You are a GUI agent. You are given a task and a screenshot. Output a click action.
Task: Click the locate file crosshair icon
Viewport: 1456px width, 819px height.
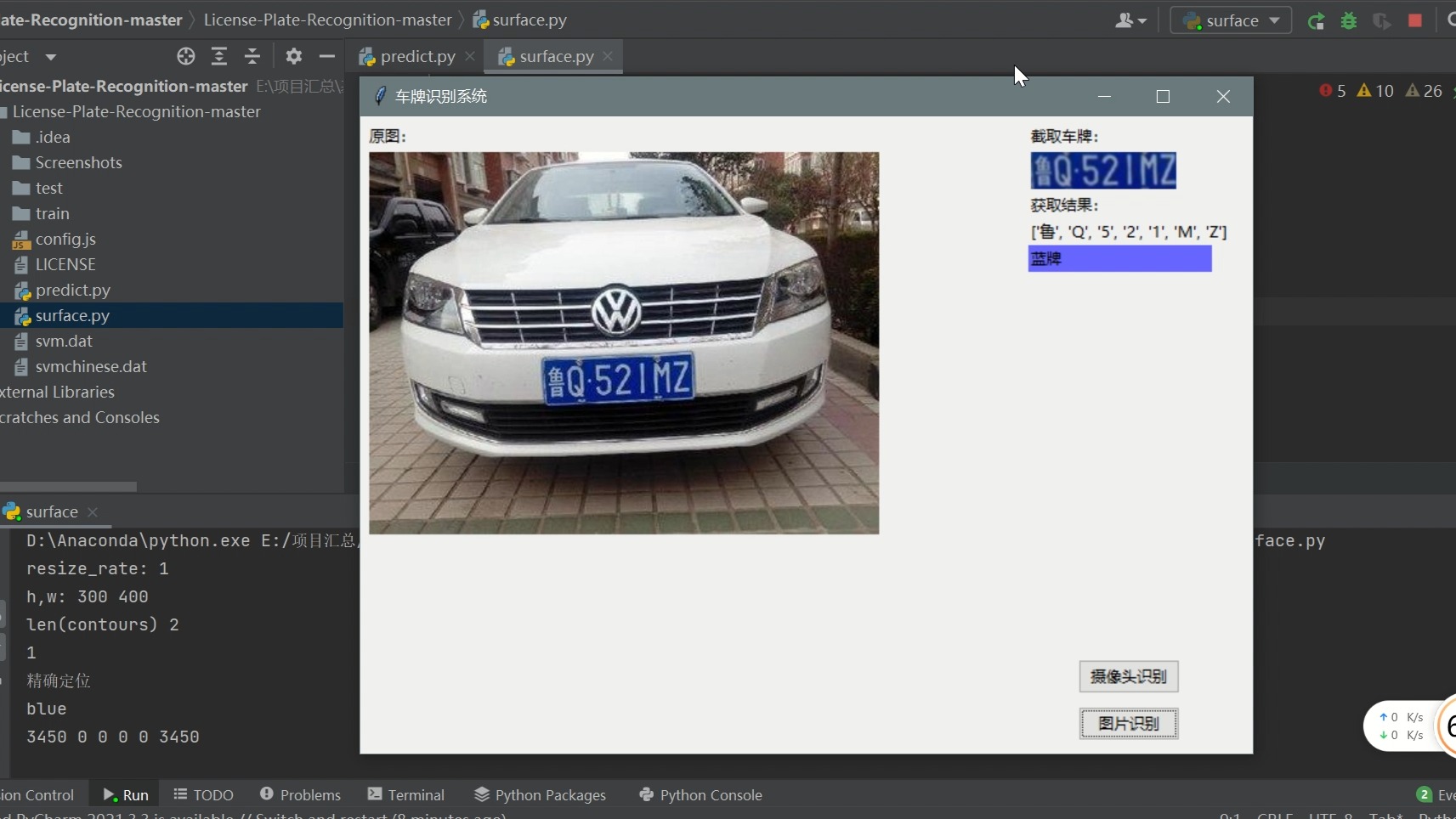186,57
